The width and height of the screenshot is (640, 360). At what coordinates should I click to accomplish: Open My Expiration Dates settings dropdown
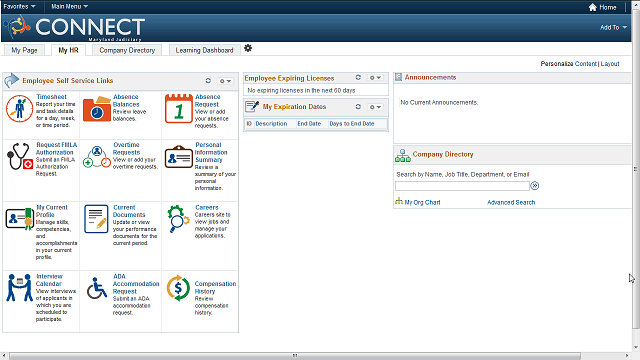tap(375, 107)
